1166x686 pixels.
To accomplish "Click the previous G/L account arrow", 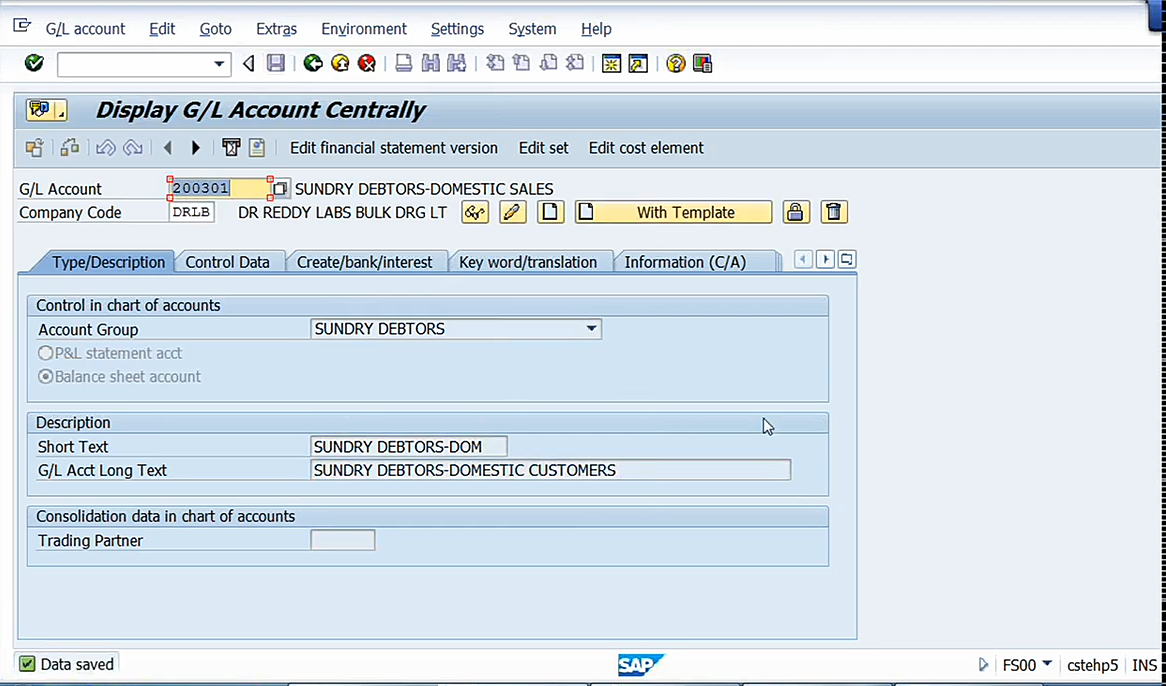I will [168, 148].
